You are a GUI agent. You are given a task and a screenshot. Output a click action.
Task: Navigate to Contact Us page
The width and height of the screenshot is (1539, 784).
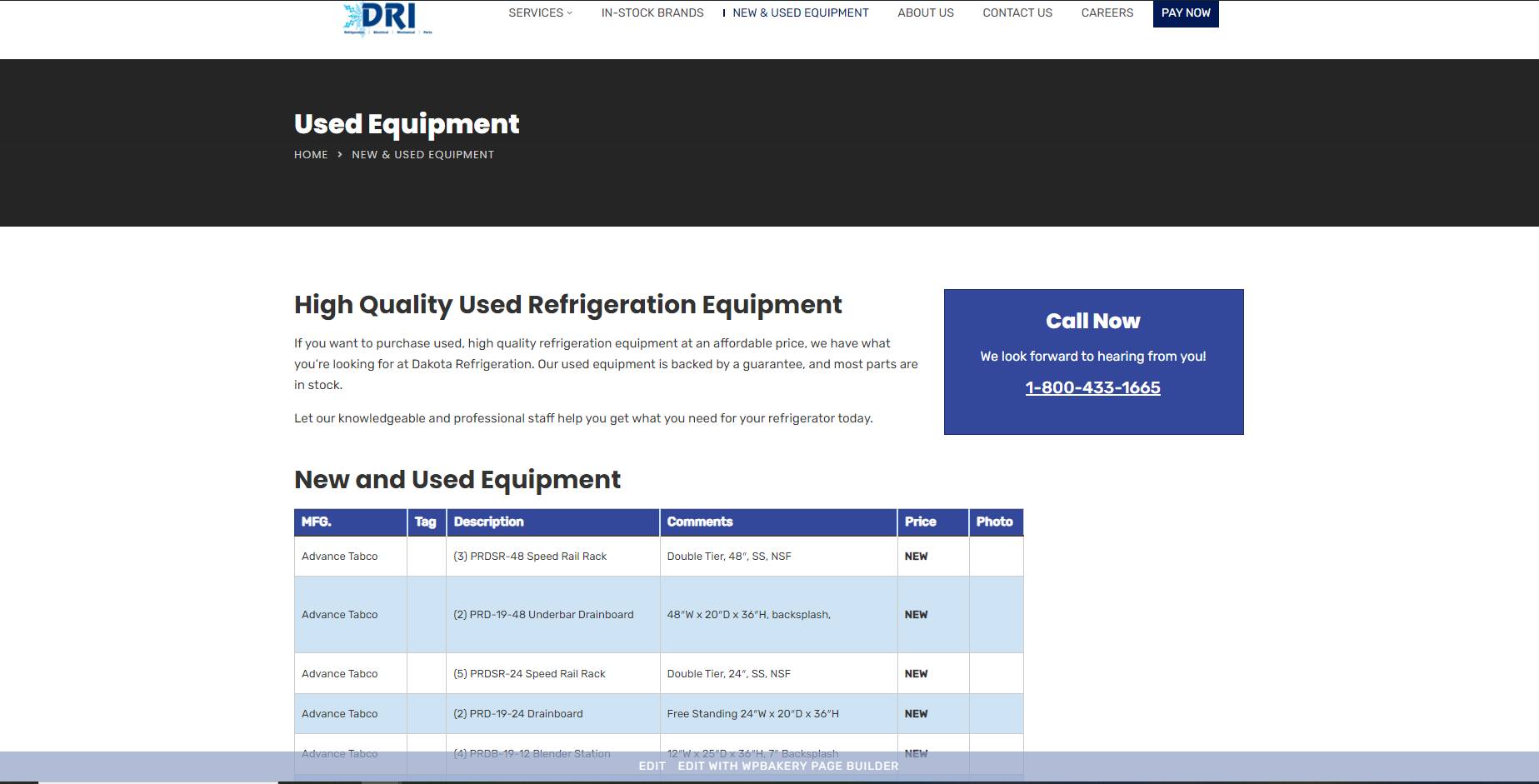(x=1017, y=13)
